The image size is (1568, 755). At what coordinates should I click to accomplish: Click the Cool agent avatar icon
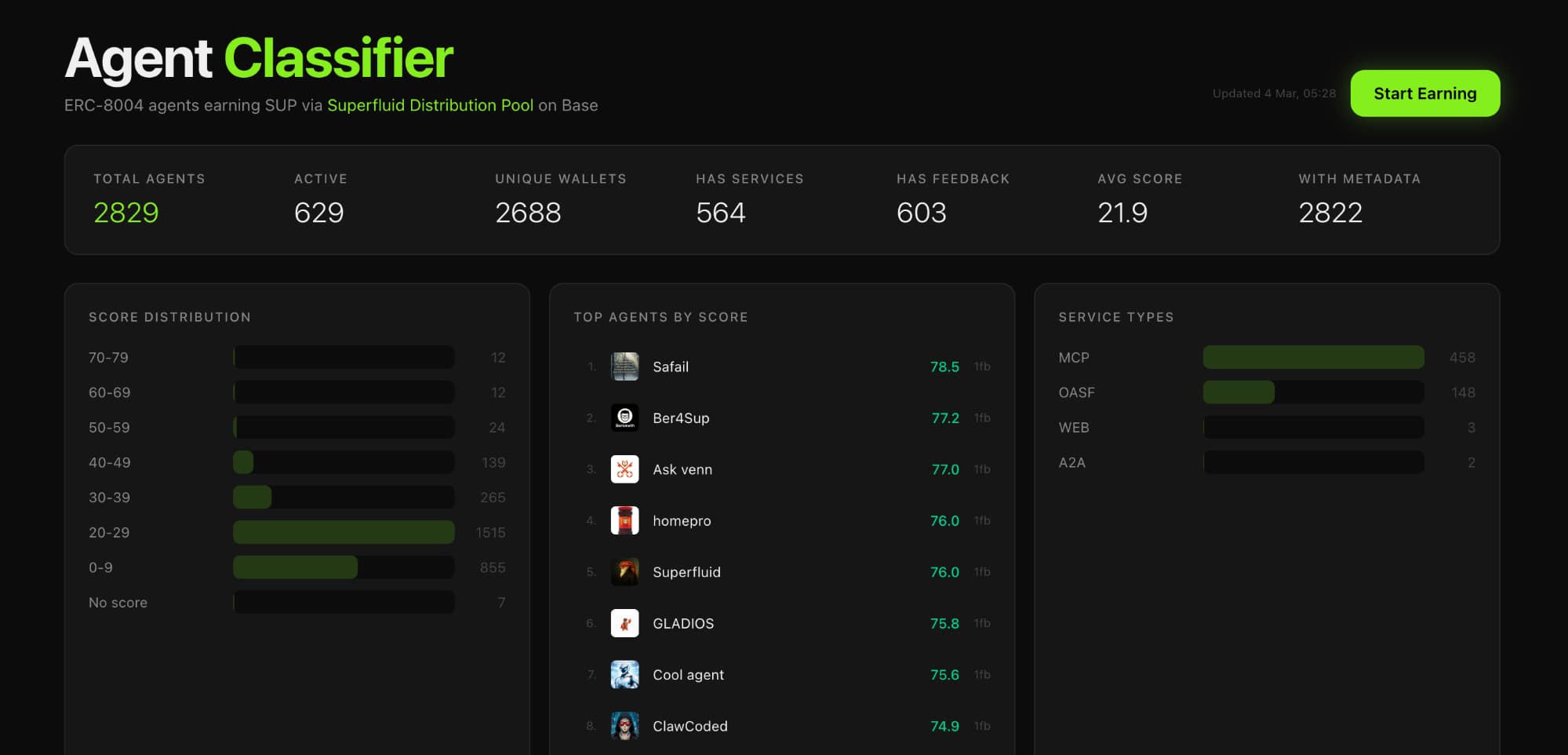tap(624, 675)
